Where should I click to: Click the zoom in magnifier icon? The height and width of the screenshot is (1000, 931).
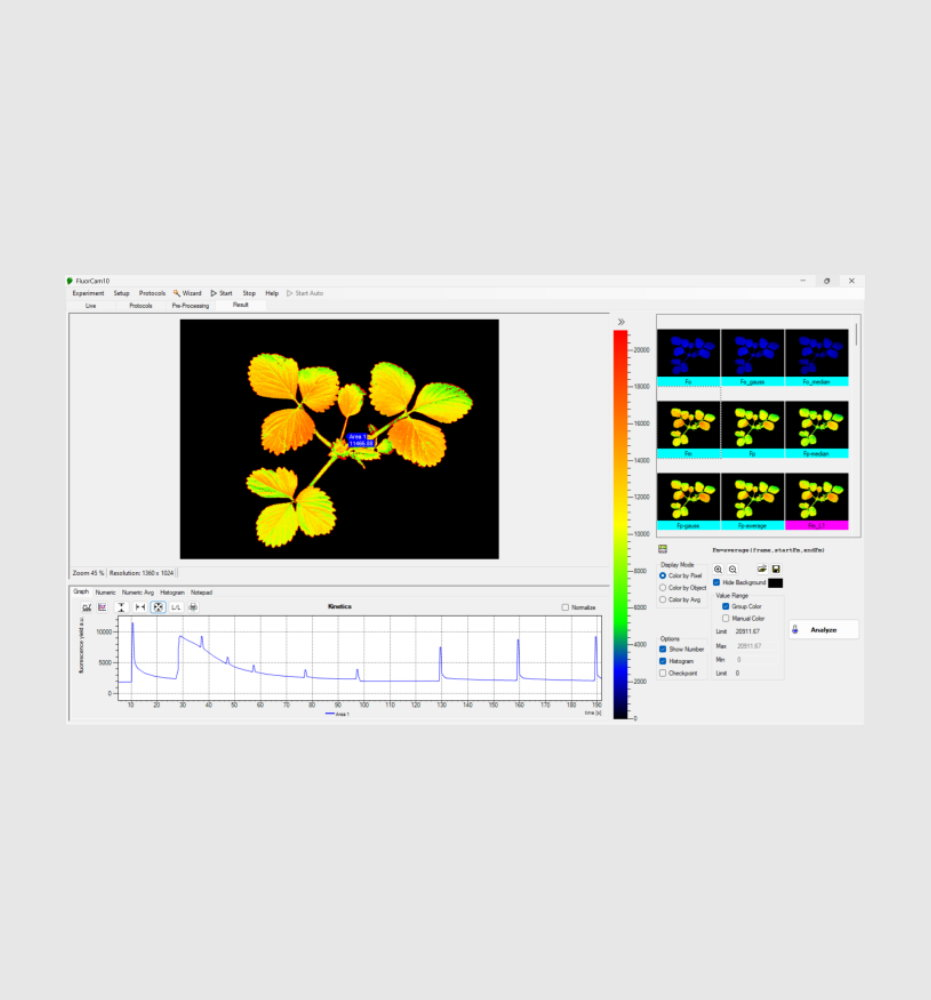coord(718,569)
